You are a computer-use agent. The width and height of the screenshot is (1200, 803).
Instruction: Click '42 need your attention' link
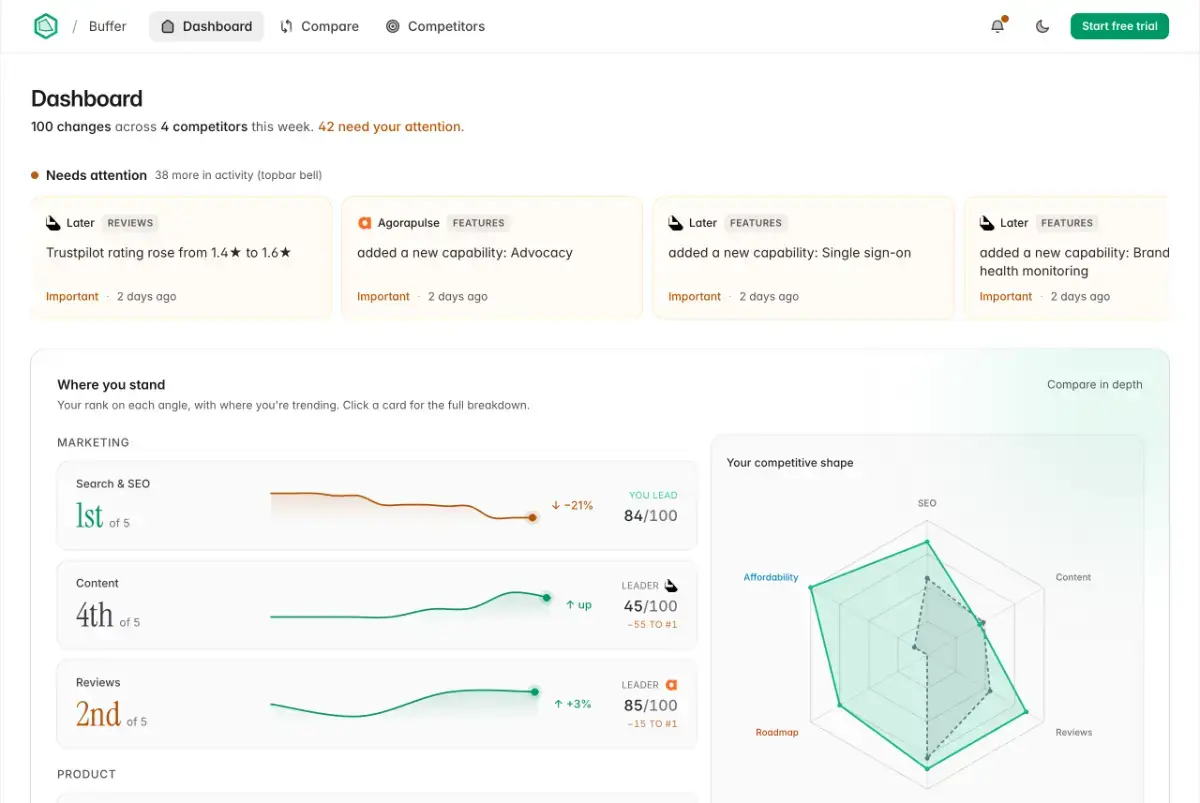(x=391, y=127)
